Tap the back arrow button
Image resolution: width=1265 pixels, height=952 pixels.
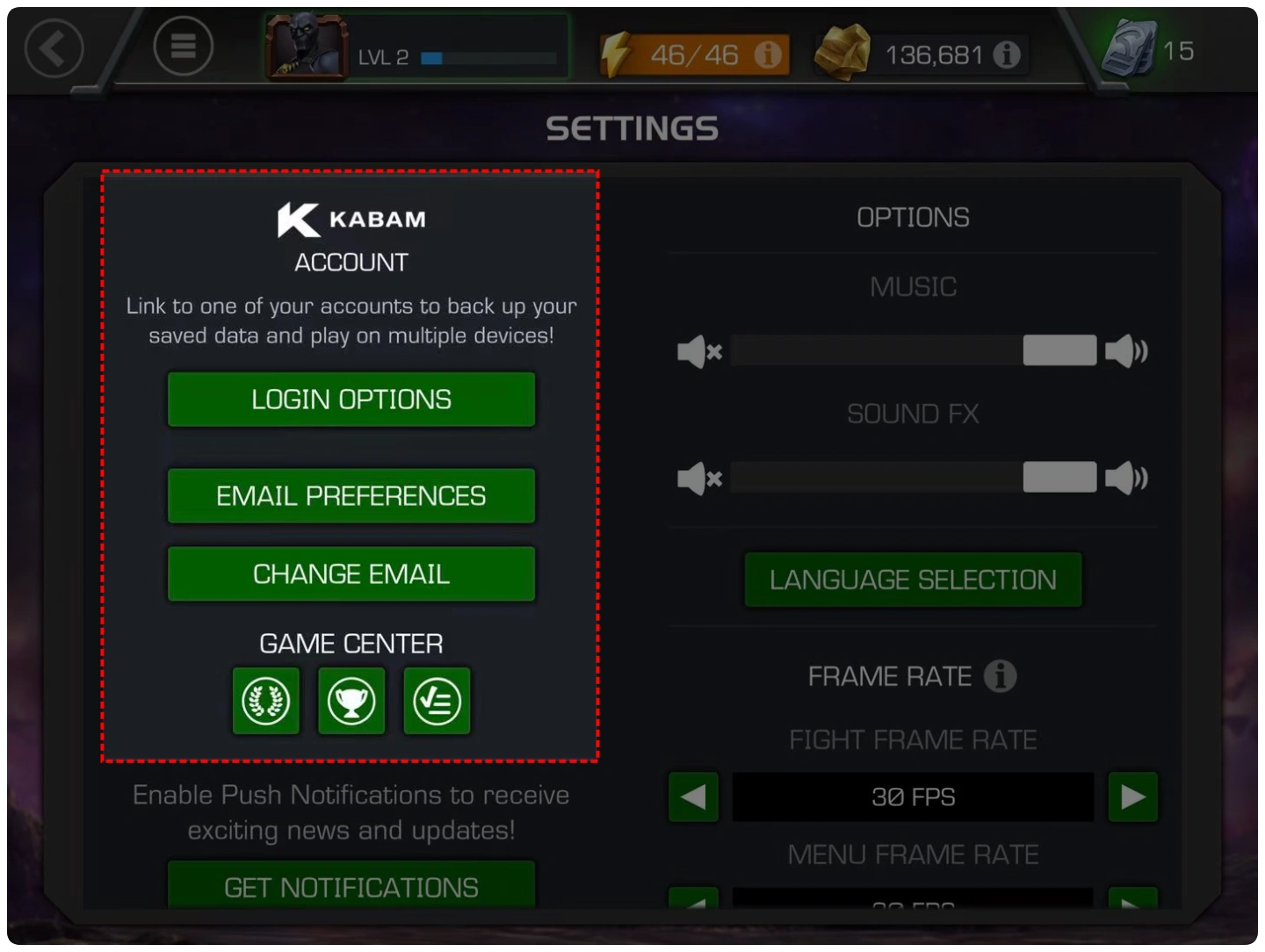54,48
